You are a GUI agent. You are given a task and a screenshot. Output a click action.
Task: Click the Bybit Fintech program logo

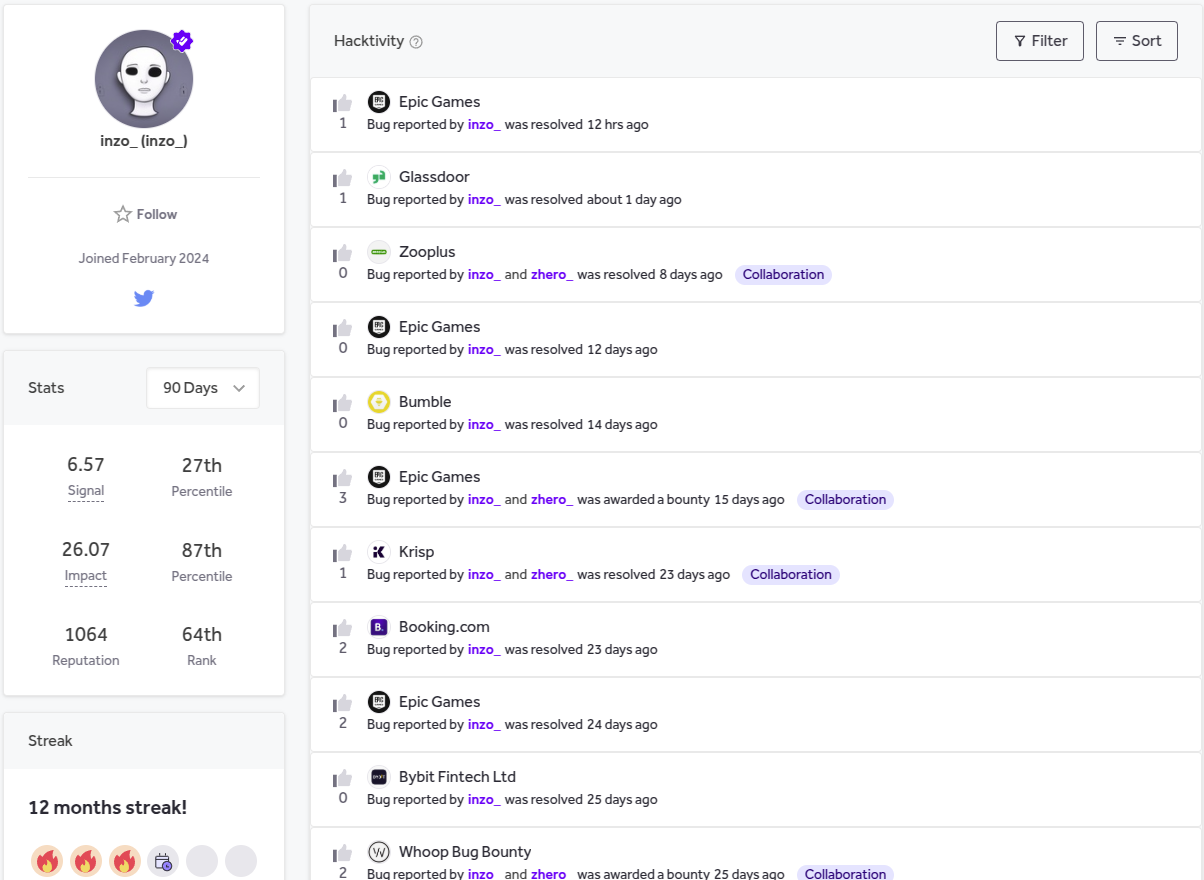click(x=378, y=777)
